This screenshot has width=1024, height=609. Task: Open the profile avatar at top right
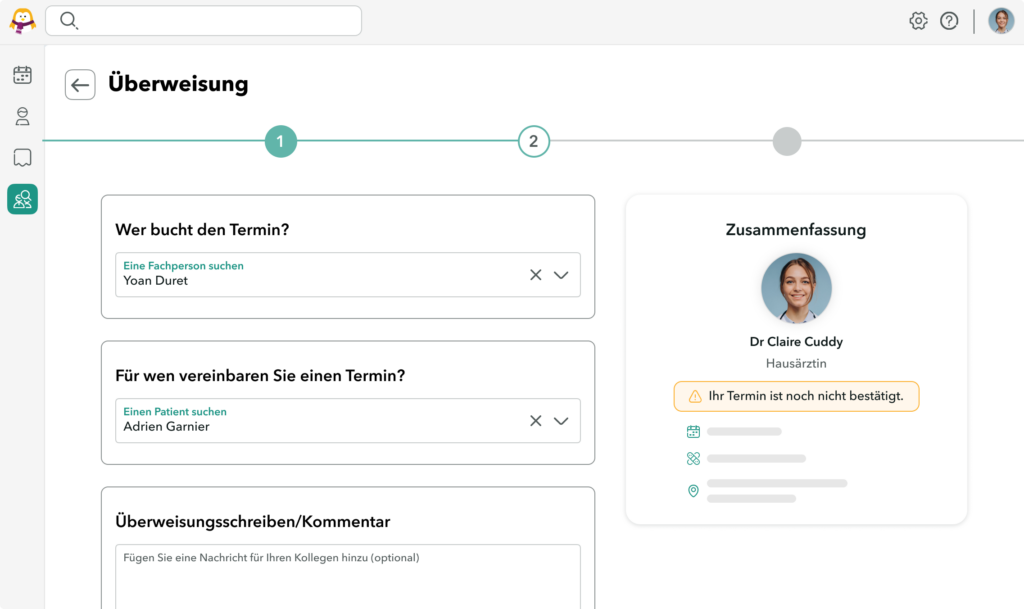click(1001, 20)
